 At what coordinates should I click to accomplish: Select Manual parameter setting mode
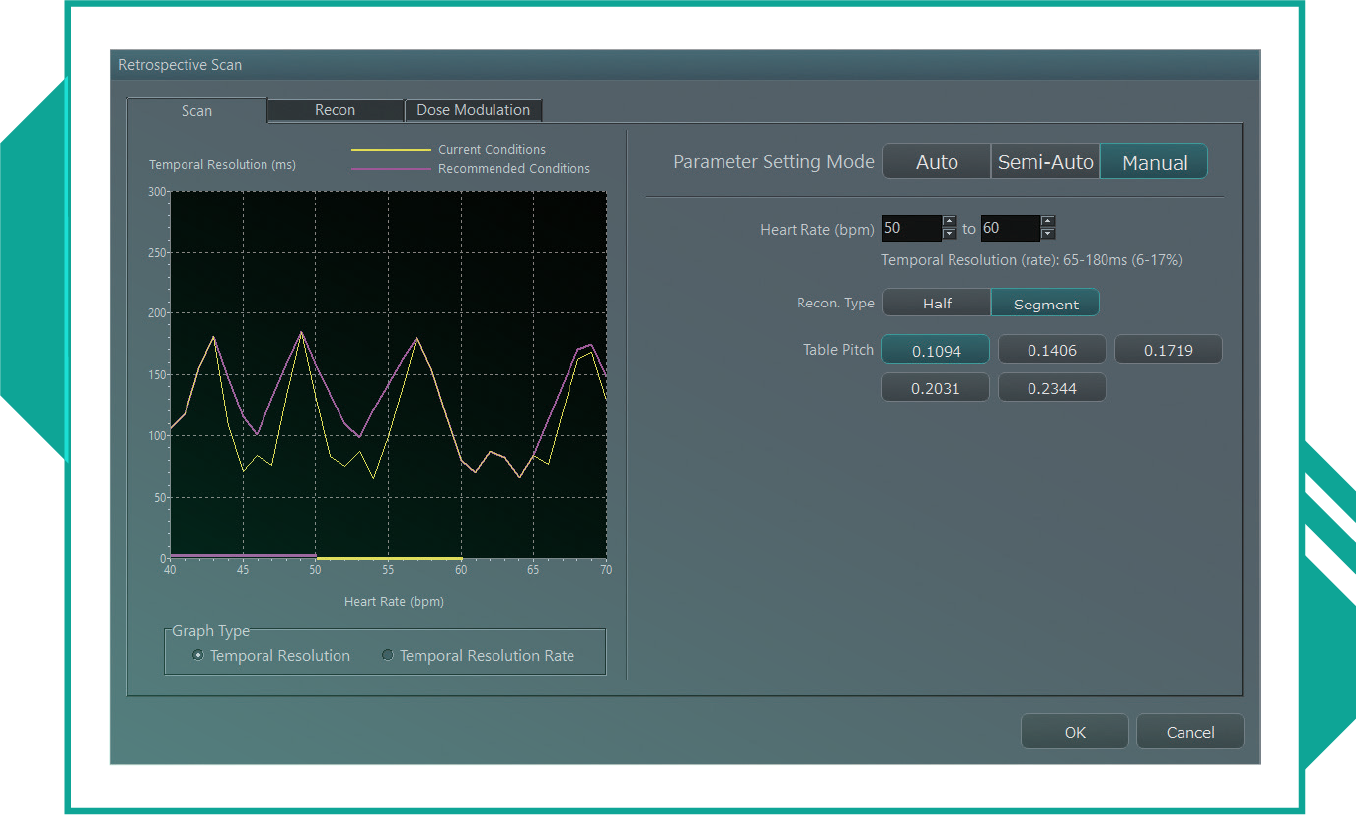tap(1154, 162)
